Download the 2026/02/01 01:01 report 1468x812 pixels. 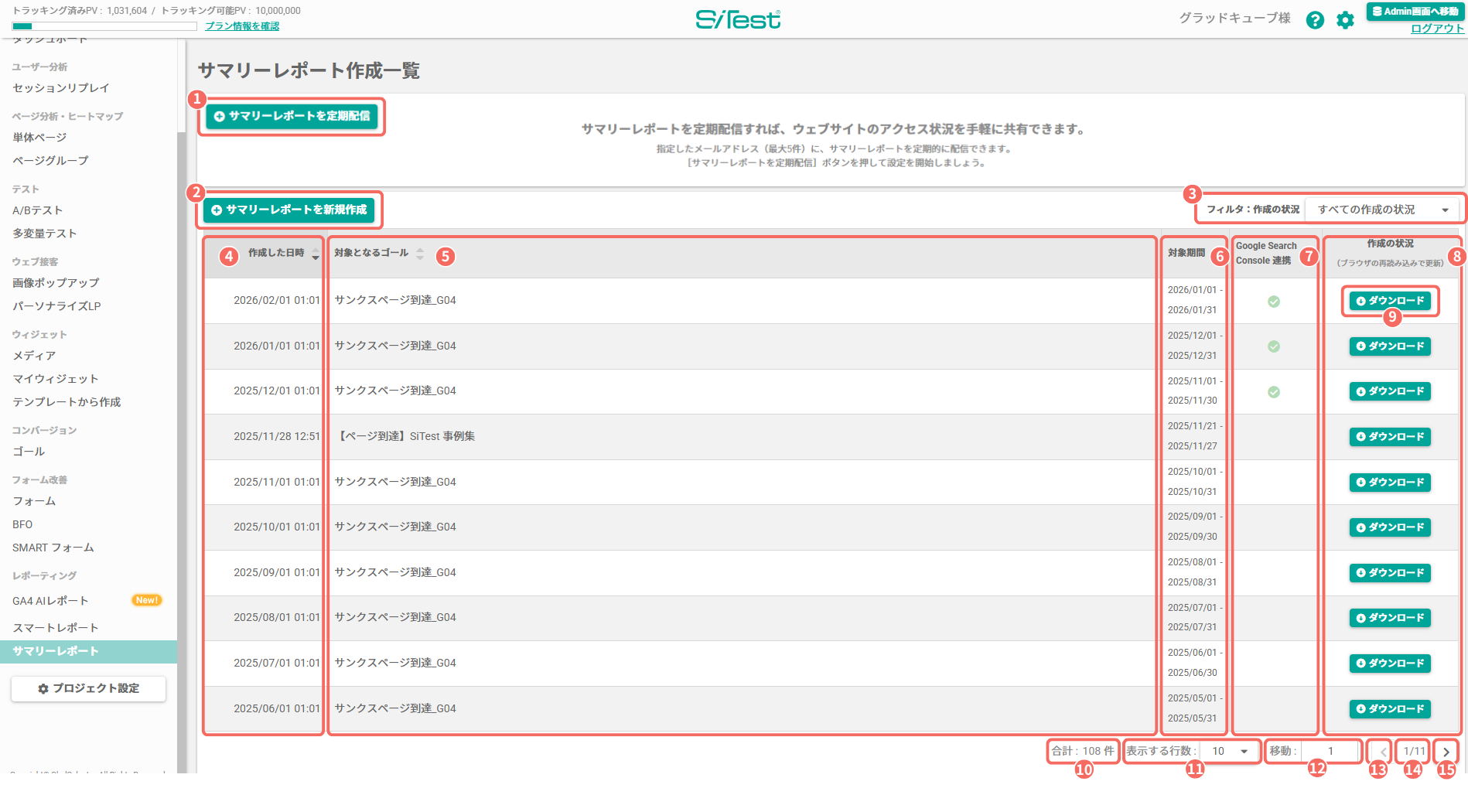pyautogui.click(x=1390, y=301)
